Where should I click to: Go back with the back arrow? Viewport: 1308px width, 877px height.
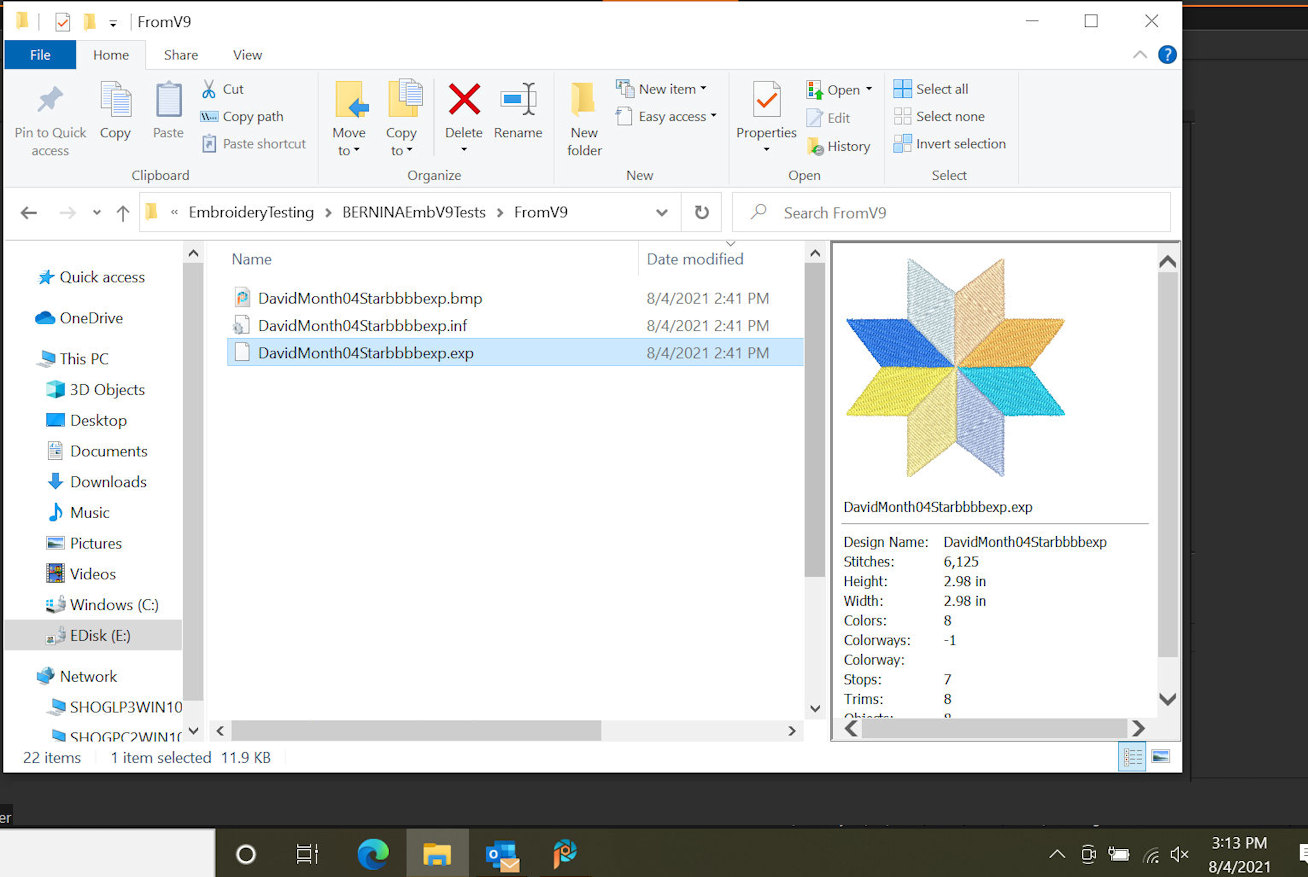[x=29, y=212]
